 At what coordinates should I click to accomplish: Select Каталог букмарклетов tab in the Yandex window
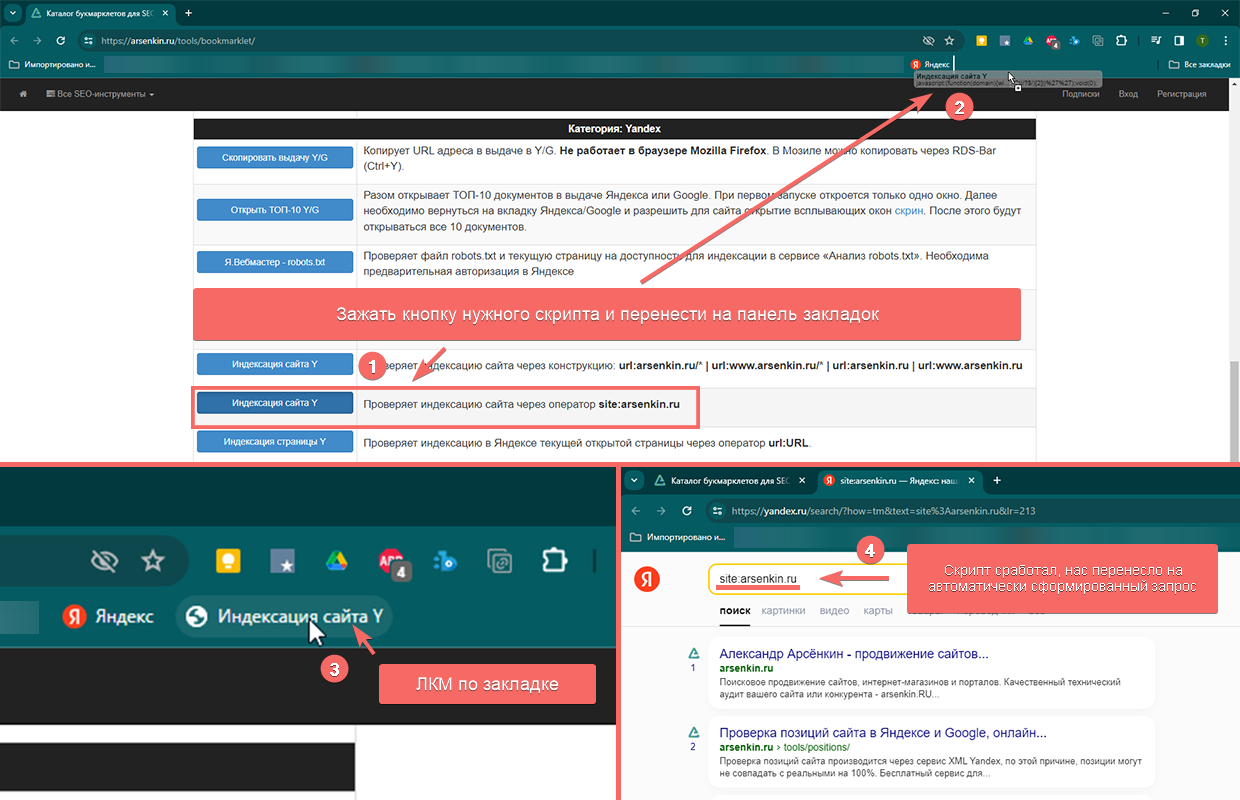pyautogui.click(x=729, y=481)
